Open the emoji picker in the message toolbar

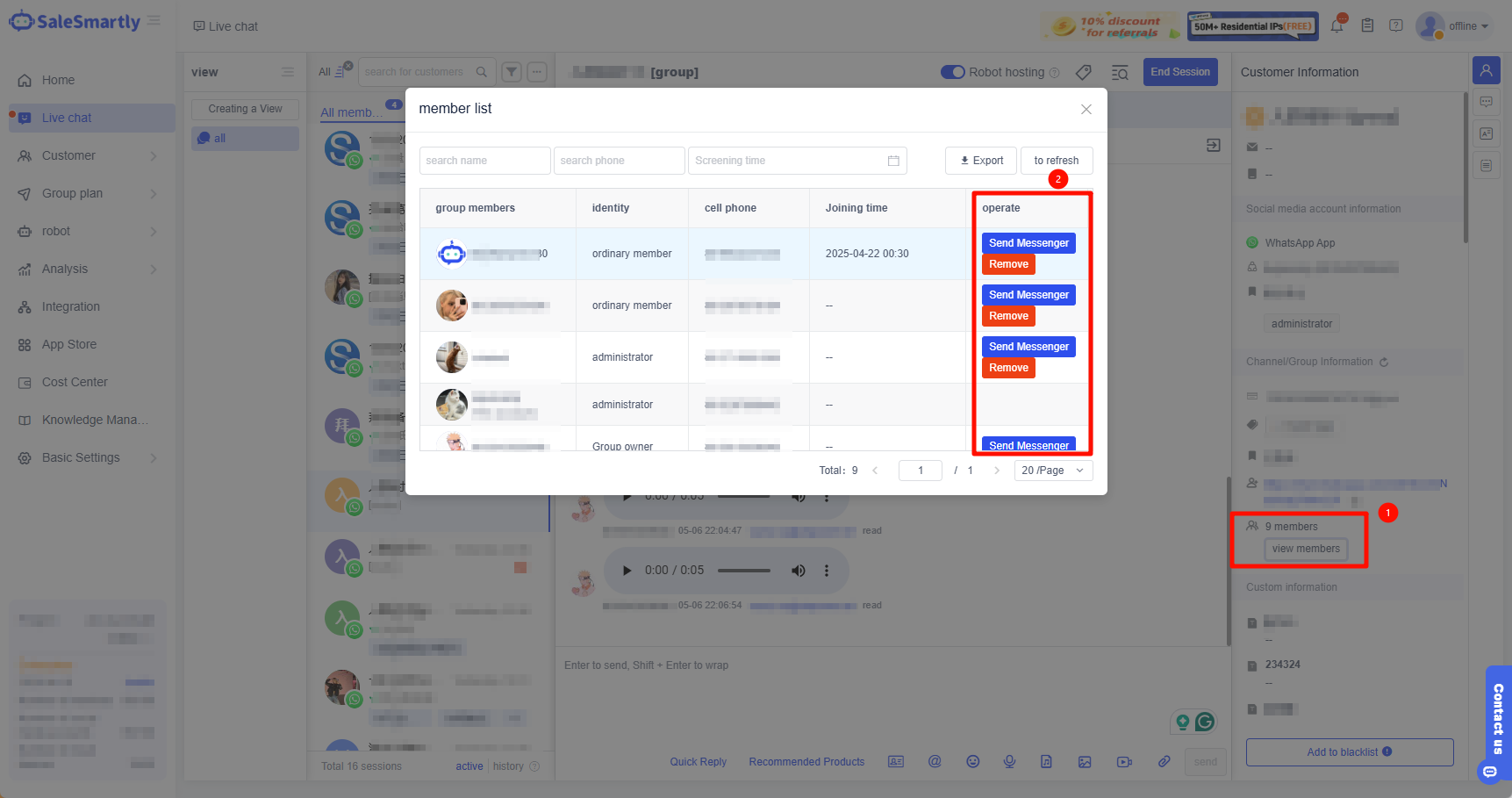972,762
